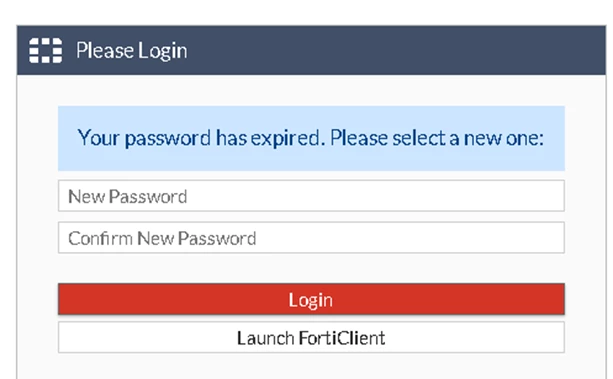Click the red Login button
Screen dimensions: 613x379
311,299
